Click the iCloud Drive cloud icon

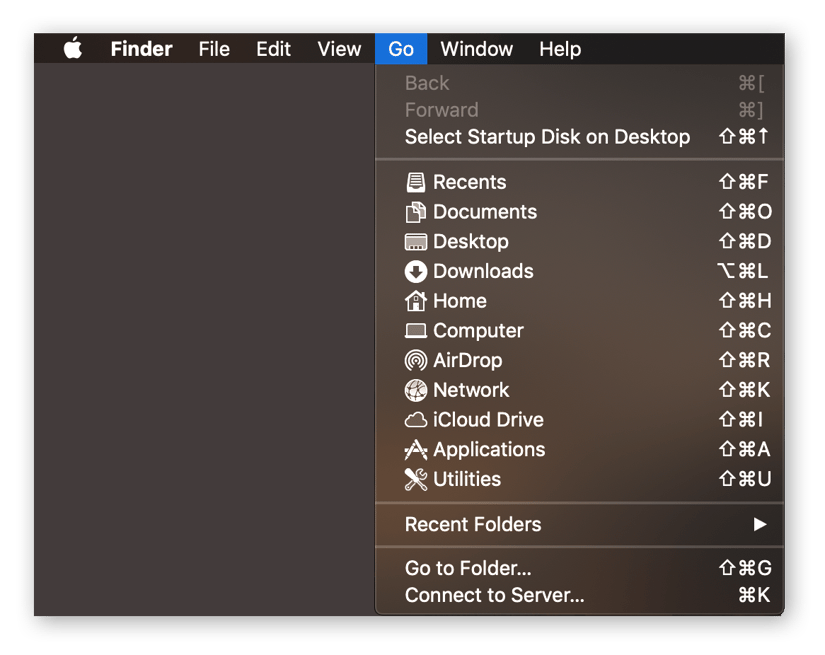coord(416,419)
